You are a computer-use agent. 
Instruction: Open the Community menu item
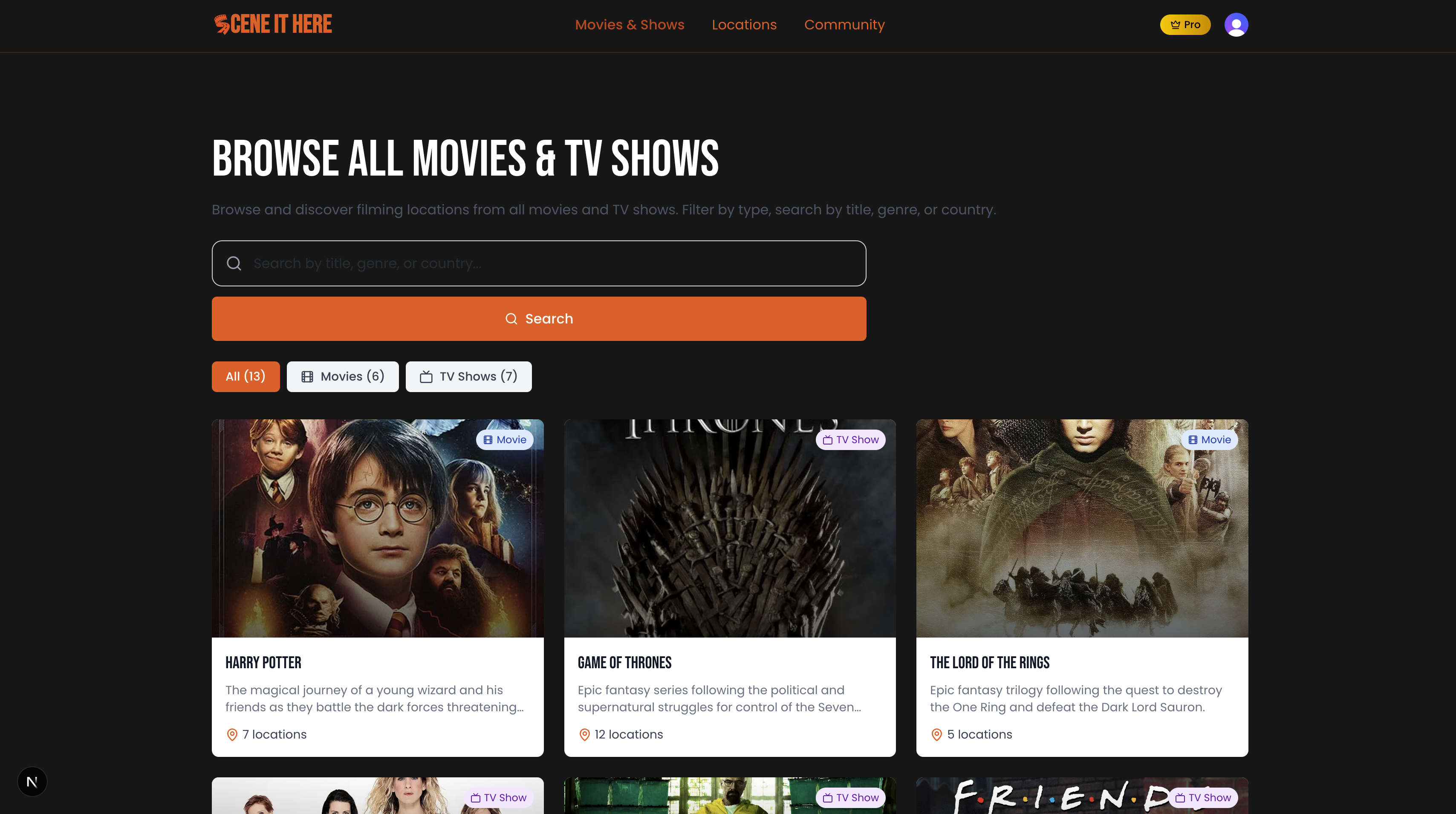[844, 24]
